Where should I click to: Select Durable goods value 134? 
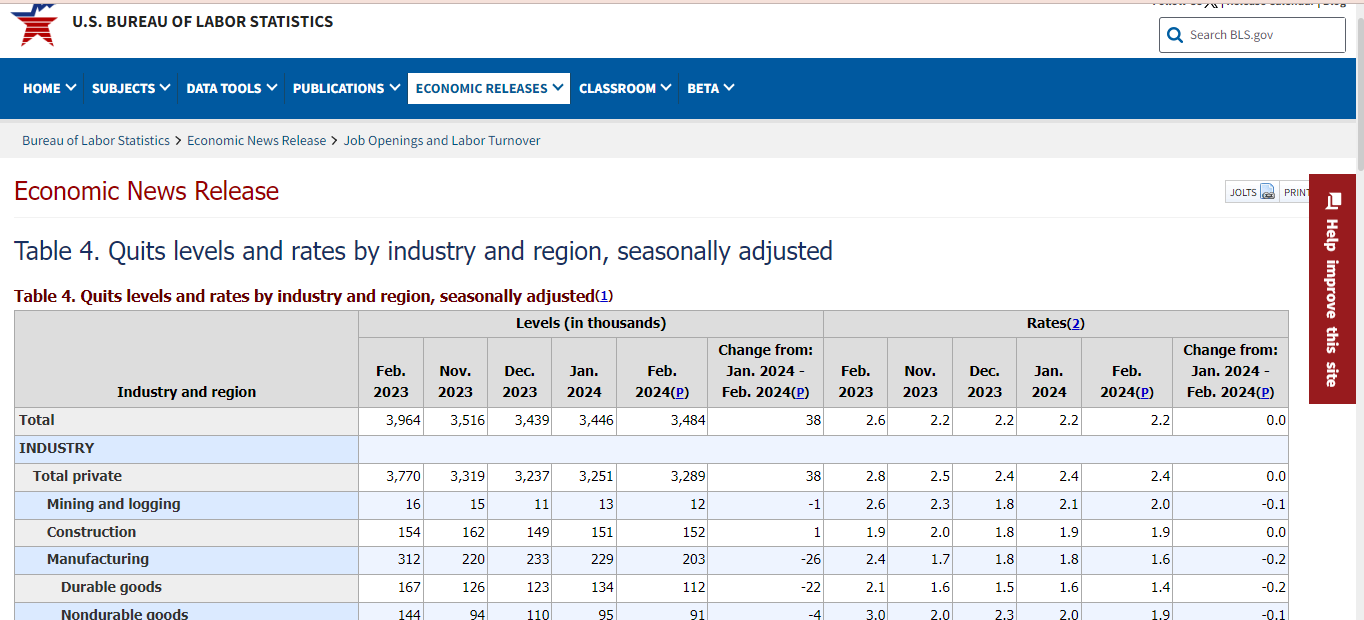click(x=585, y=588)
